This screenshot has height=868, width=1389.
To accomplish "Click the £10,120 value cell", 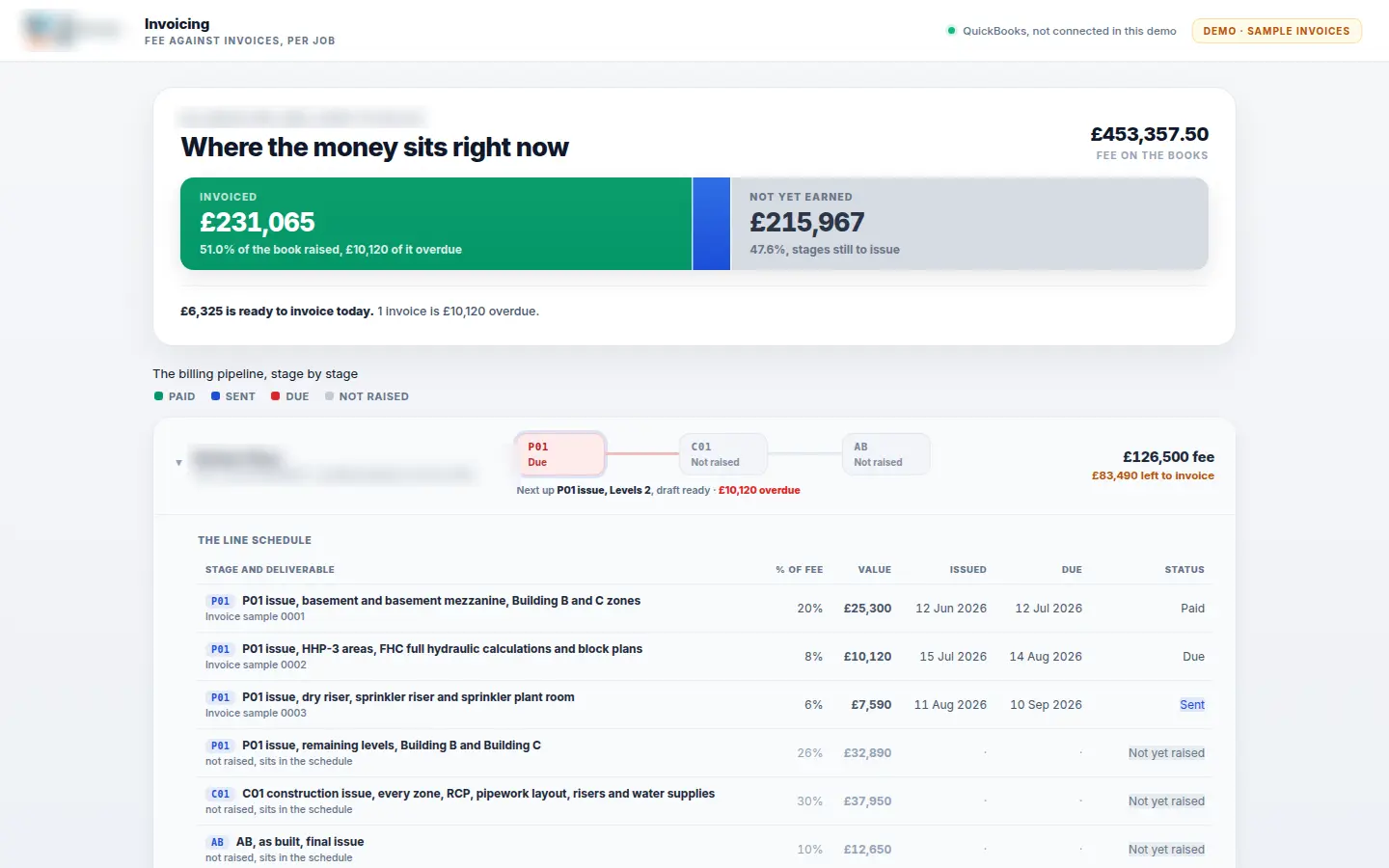I will (867, 657).
